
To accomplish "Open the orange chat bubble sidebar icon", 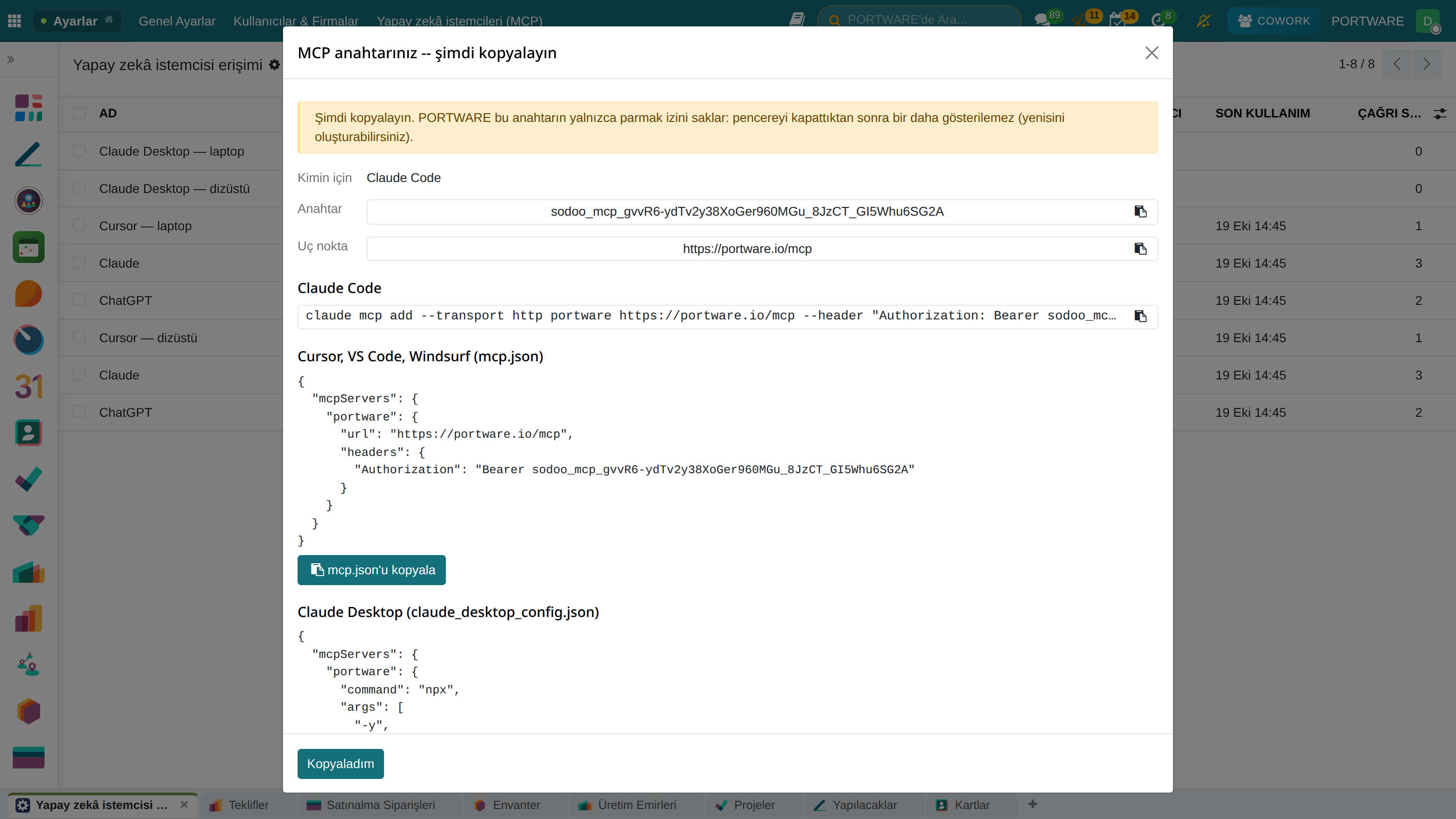I will 28,293.
